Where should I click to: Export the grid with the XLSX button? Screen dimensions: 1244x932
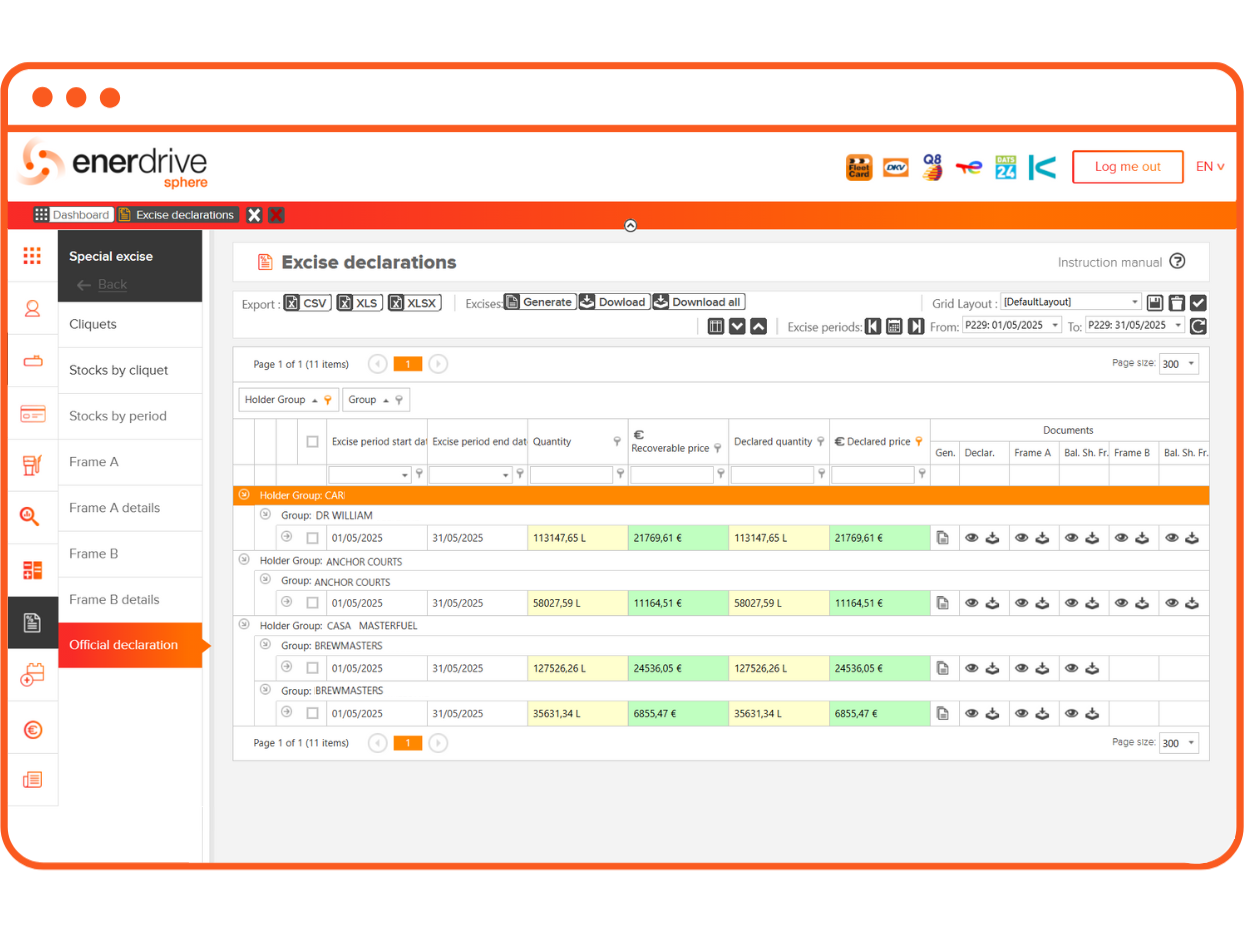tap(414, 302)
